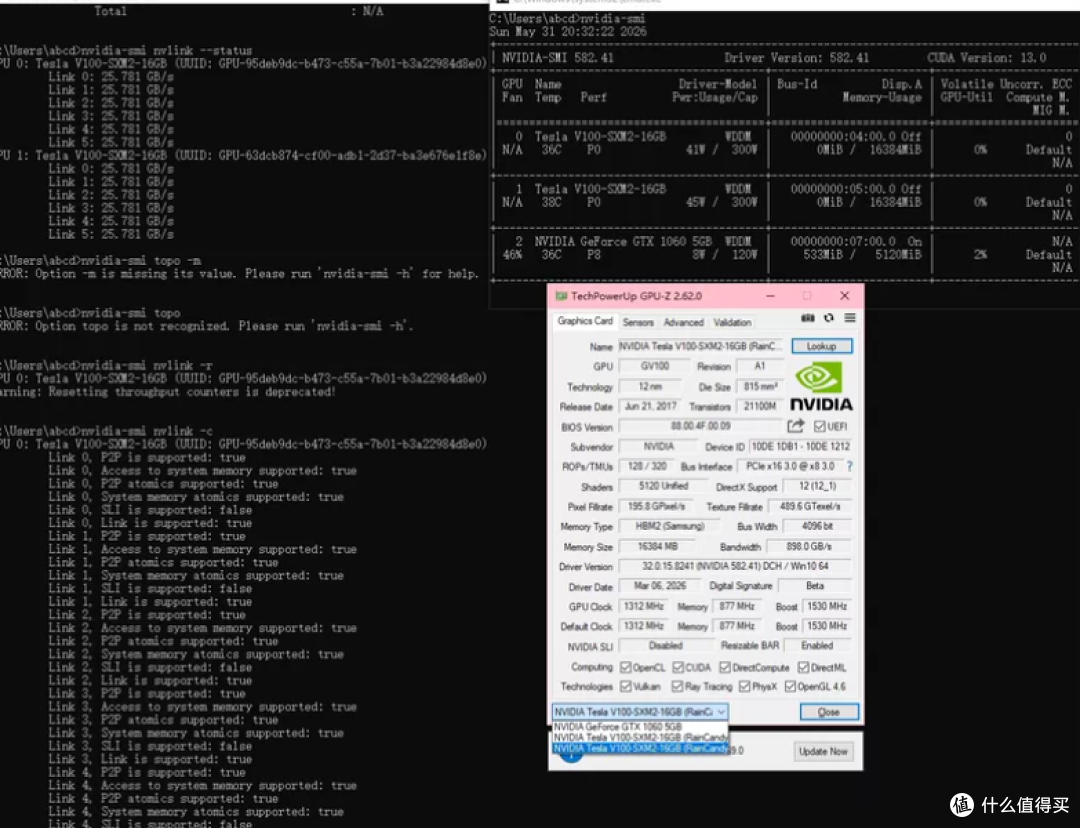Click the ROPs/TMUs 128 / 320 value
The height and width of the screenshot is (828, 1080).
pyautogui.click(x=647, y=466)
